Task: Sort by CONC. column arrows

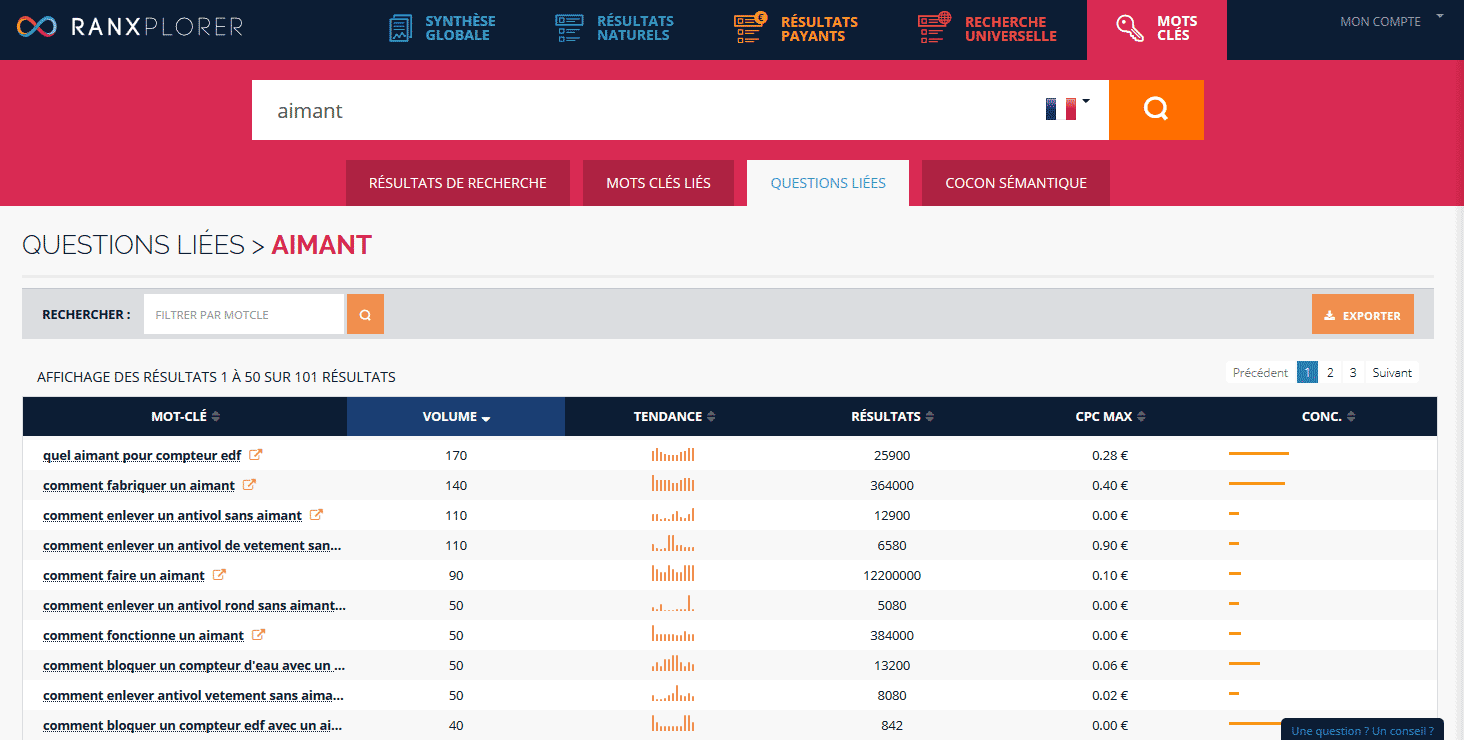Action: 1351,417
